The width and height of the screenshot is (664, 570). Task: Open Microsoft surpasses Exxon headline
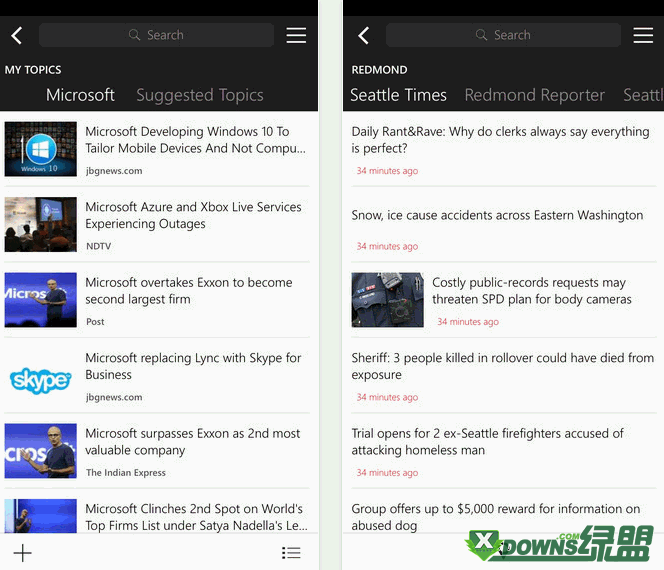[193, 441]
